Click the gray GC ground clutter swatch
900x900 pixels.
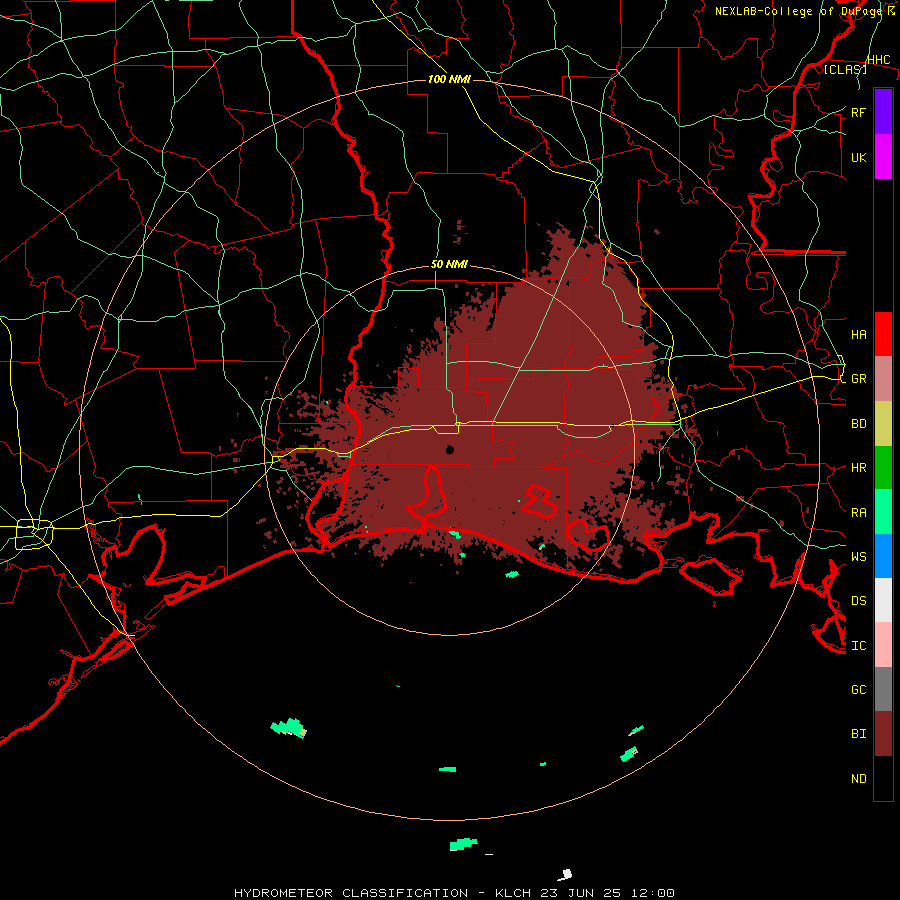tap(883, 689)
